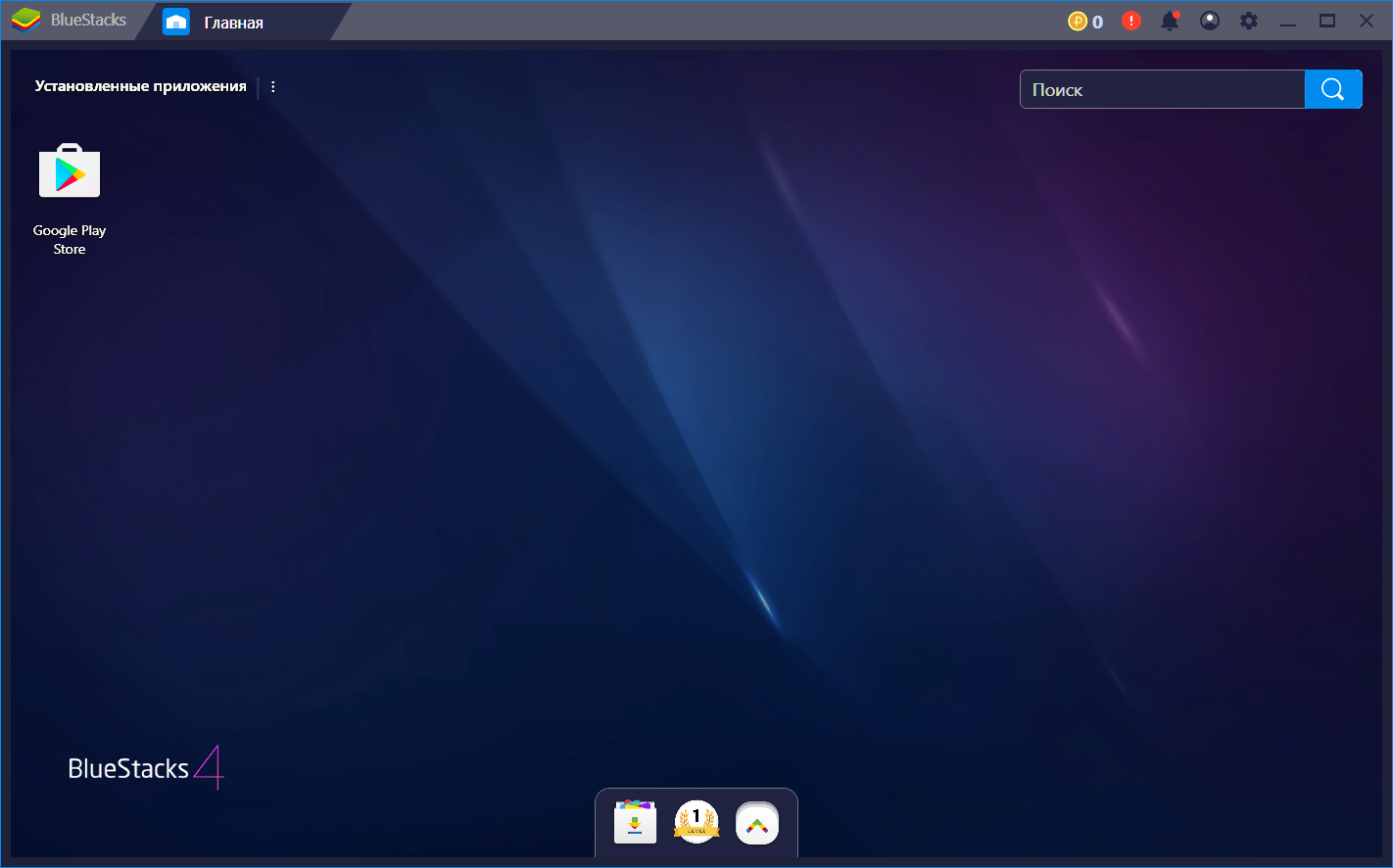Image resolution: width=1393 pixels, height=868 pixels.
Task: Open the BlueStacks coins balance
Action: pos(1085,21)
